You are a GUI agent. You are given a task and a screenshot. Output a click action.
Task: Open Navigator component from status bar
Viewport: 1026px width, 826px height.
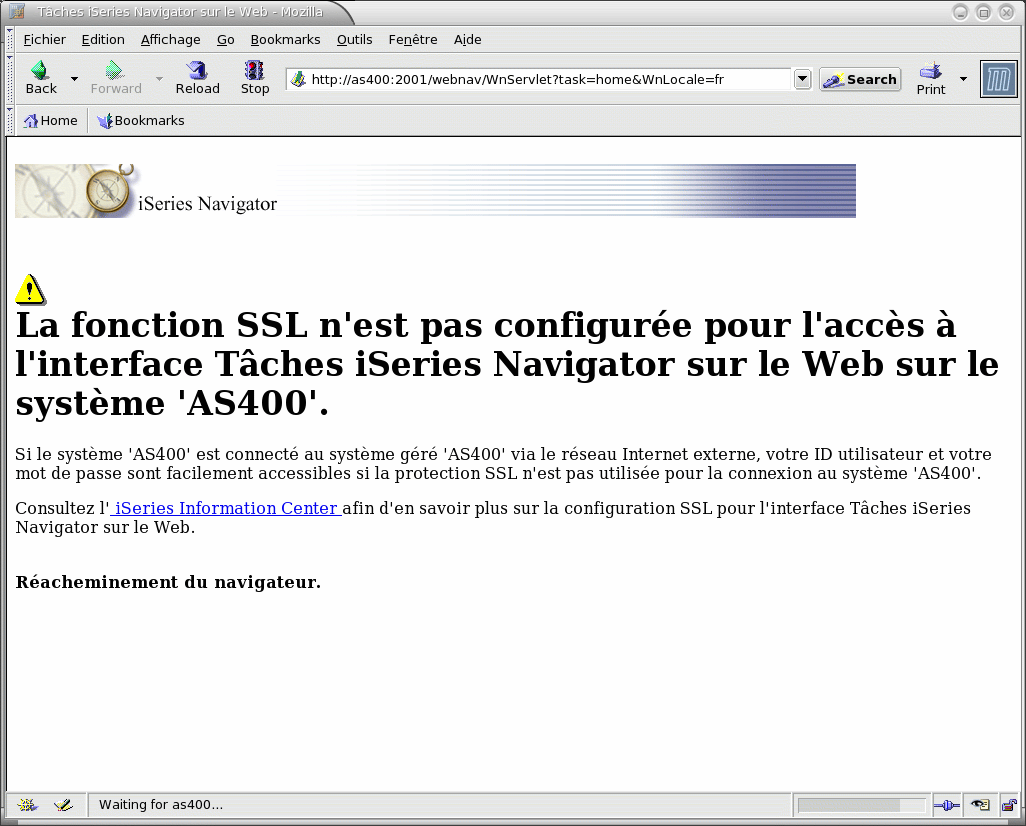(27, 805)
